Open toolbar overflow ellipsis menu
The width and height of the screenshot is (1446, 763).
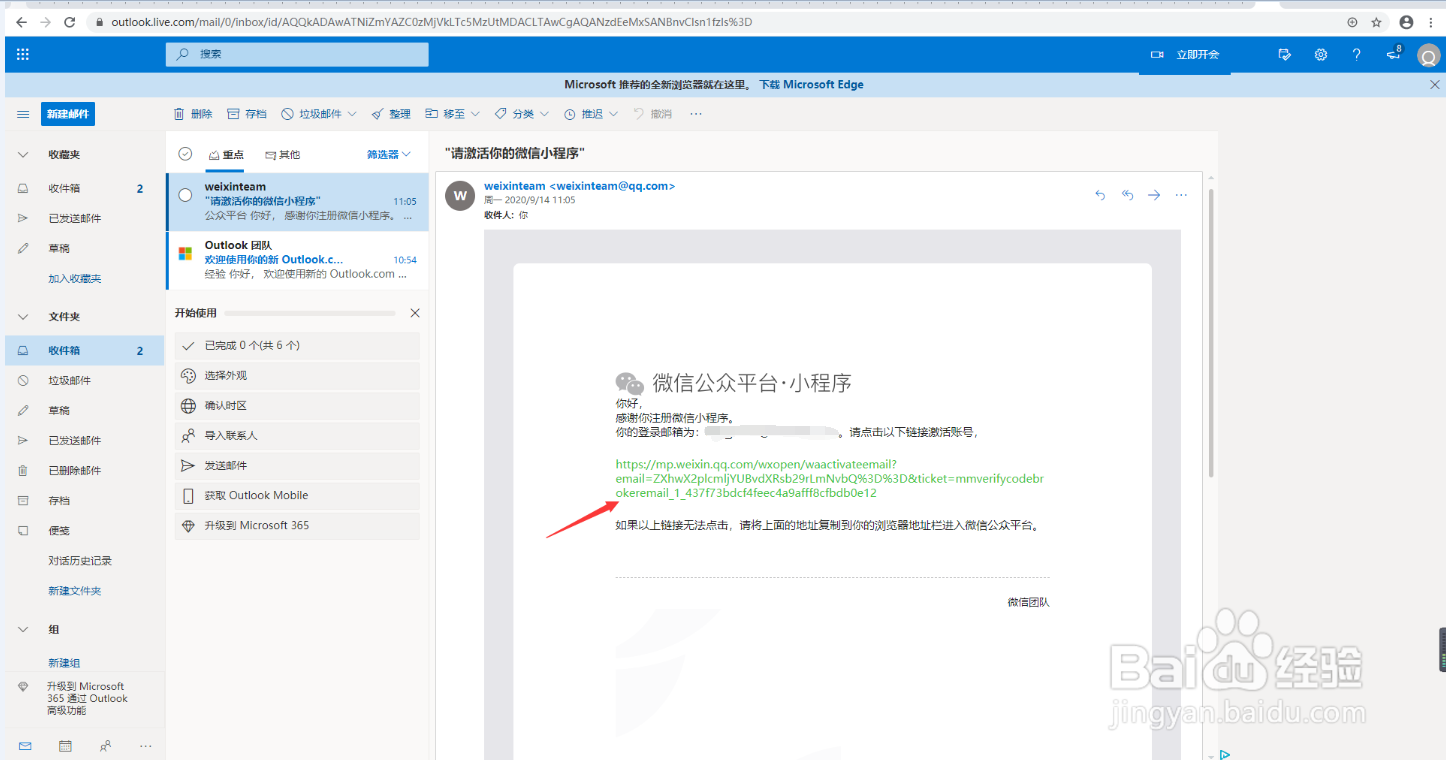click(x=696, y=114)
